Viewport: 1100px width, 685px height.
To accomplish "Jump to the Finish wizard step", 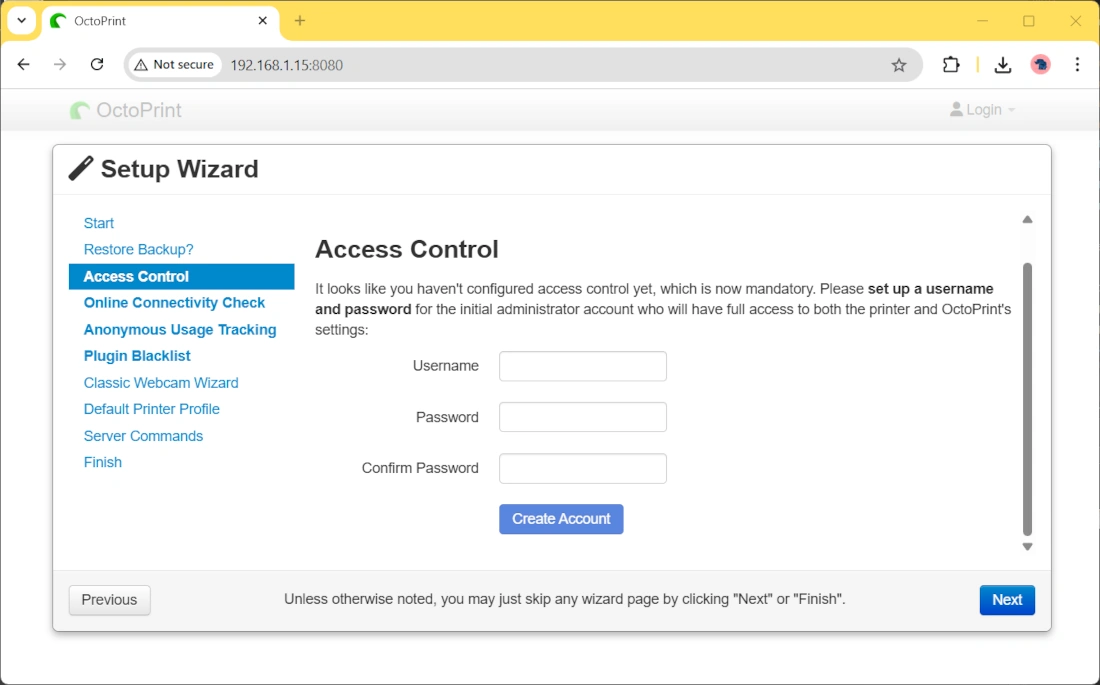I will point(102,463).
